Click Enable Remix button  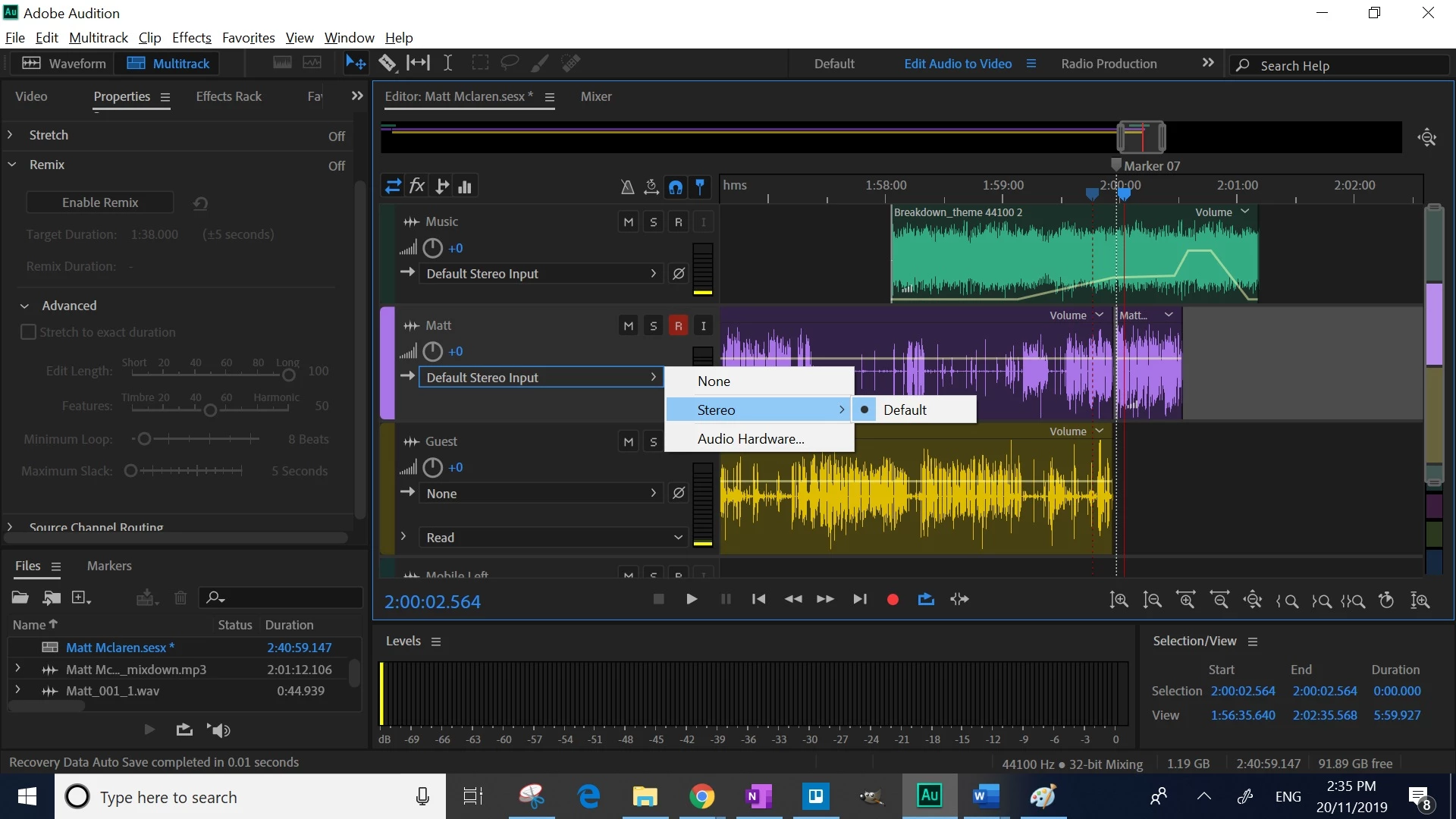point(100,203)
